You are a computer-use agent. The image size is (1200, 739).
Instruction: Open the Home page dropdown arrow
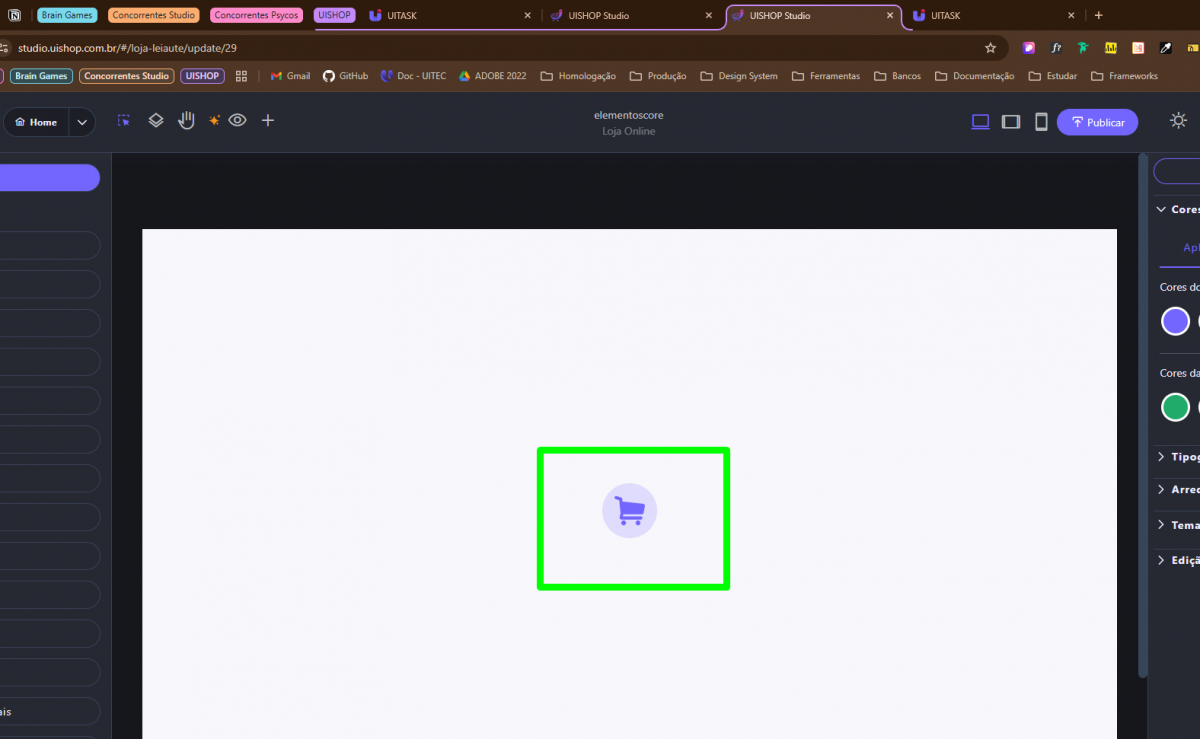coord(82,122)
